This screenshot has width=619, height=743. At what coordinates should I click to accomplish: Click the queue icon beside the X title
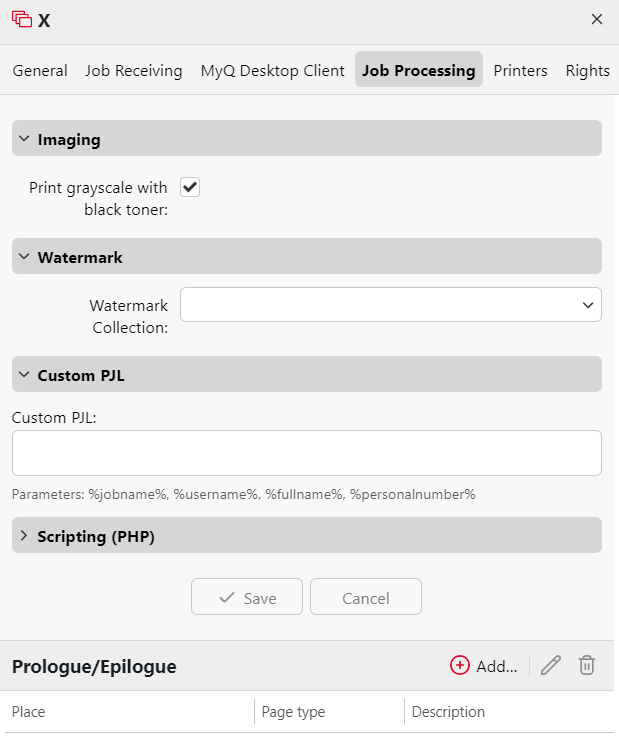tap(22, 19)
